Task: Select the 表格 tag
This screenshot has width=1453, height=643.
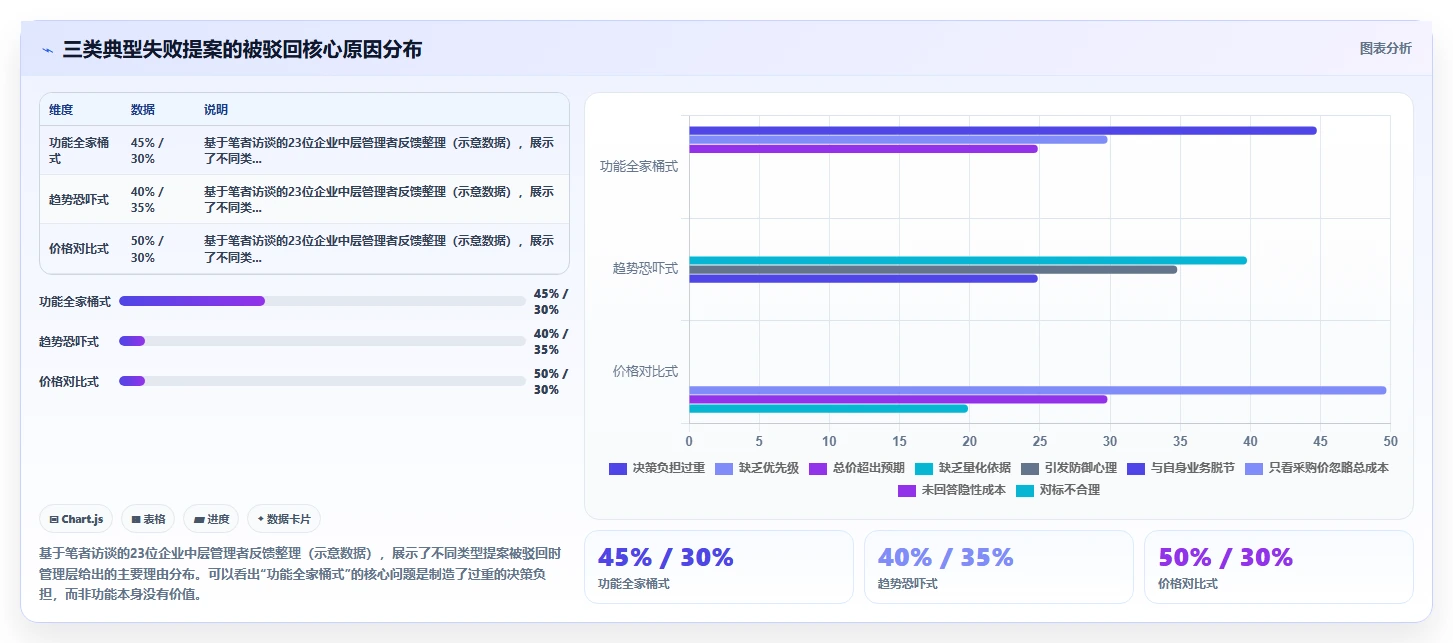Action: 148,519
